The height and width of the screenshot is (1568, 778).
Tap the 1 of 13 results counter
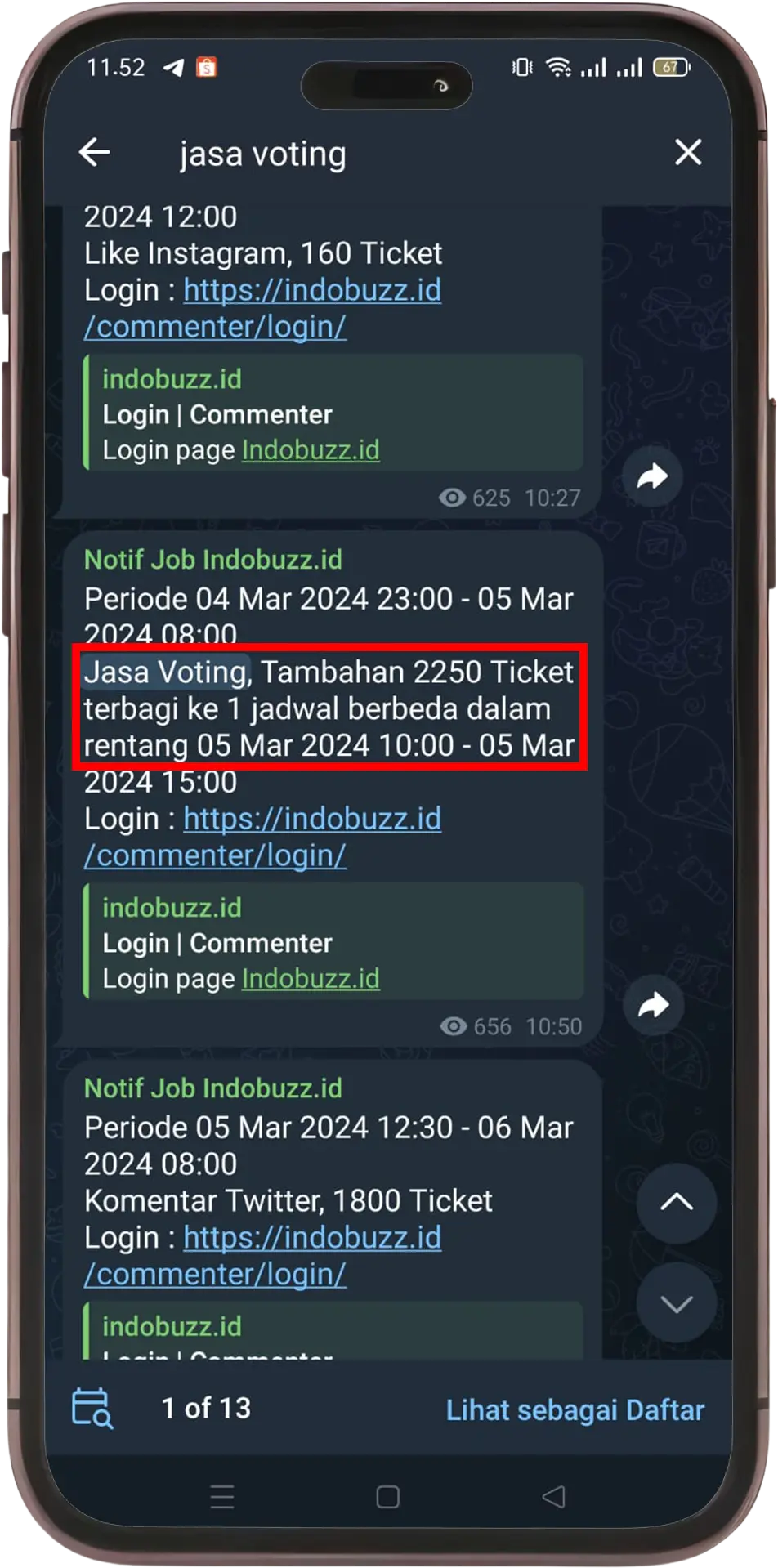point(206,1408)
